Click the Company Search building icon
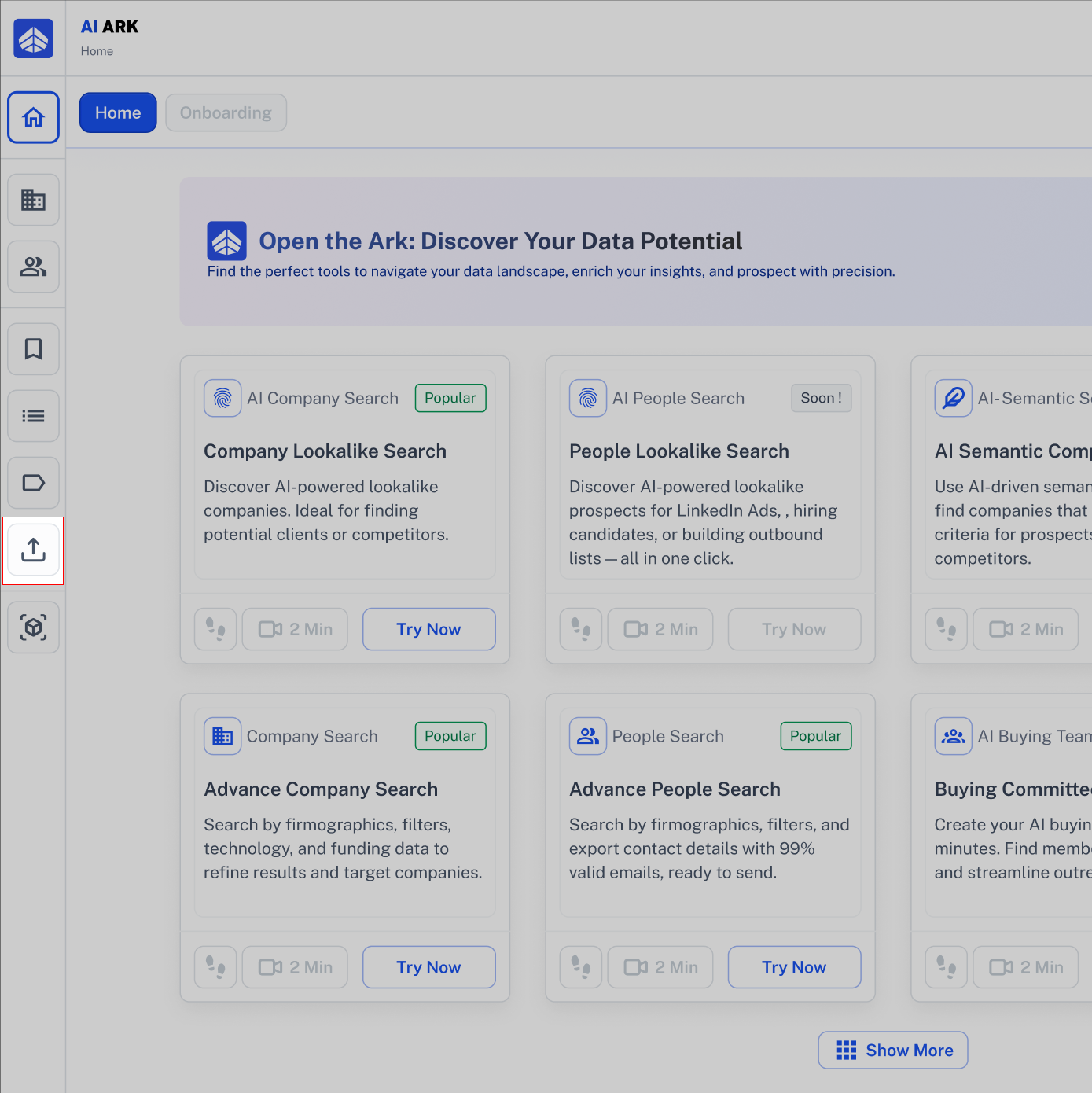Screen dimensions: 1092x1093 223,736
